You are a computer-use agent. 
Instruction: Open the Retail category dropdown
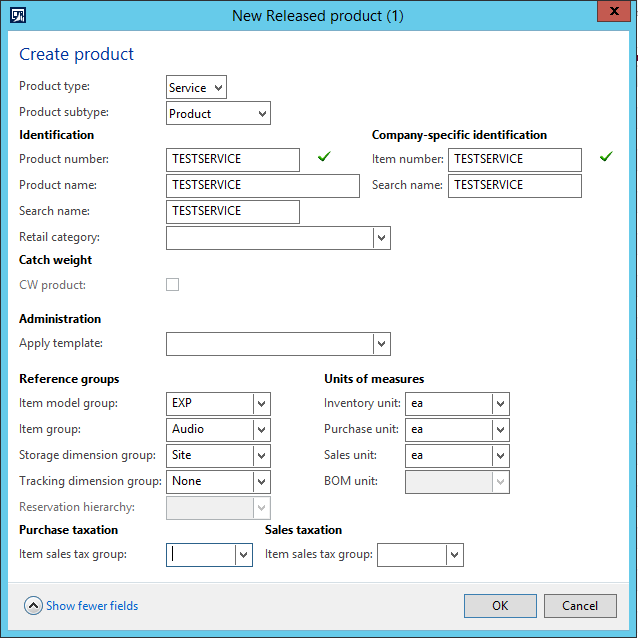pos(381,238)
